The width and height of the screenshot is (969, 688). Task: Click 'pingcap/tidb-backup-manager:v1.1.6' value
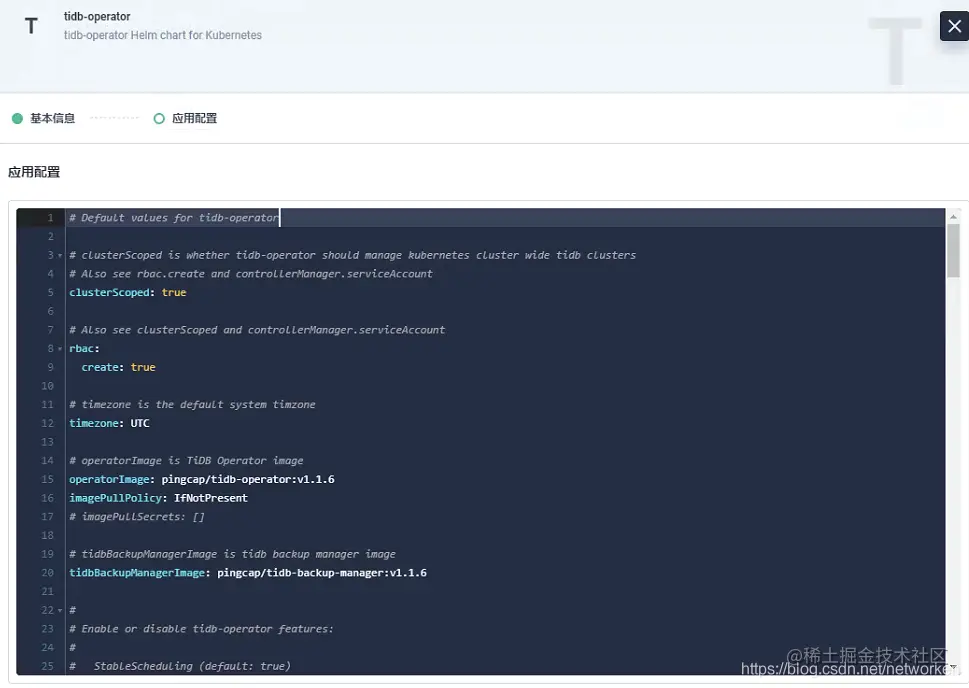click(x=322, y=572)
